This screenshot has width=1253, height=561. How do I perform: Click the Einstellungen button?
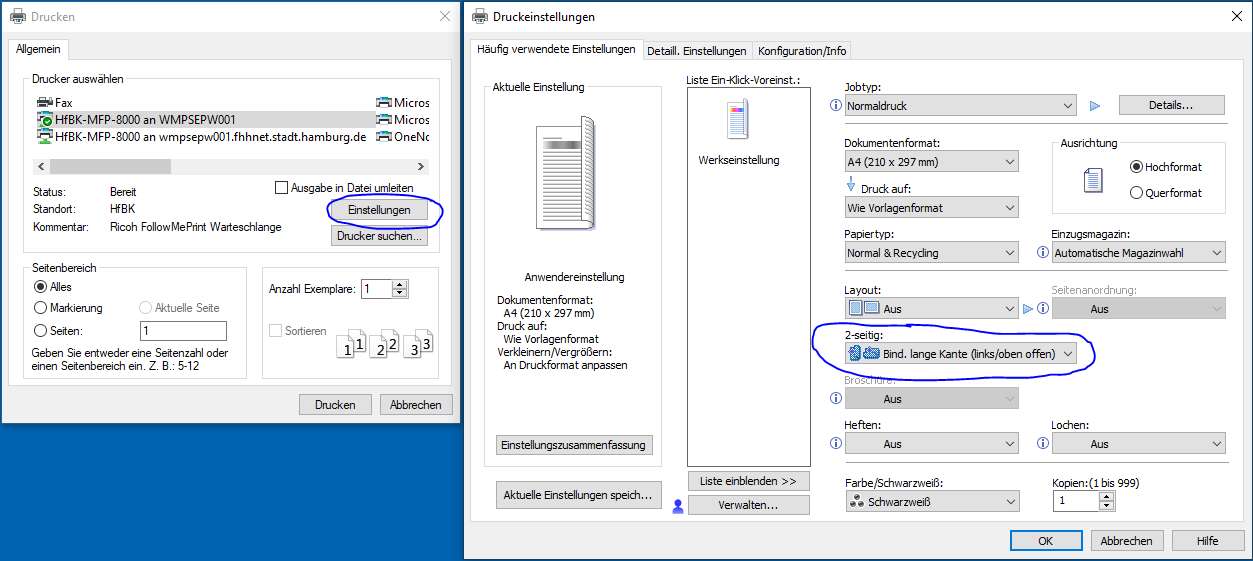click(378, 210)
